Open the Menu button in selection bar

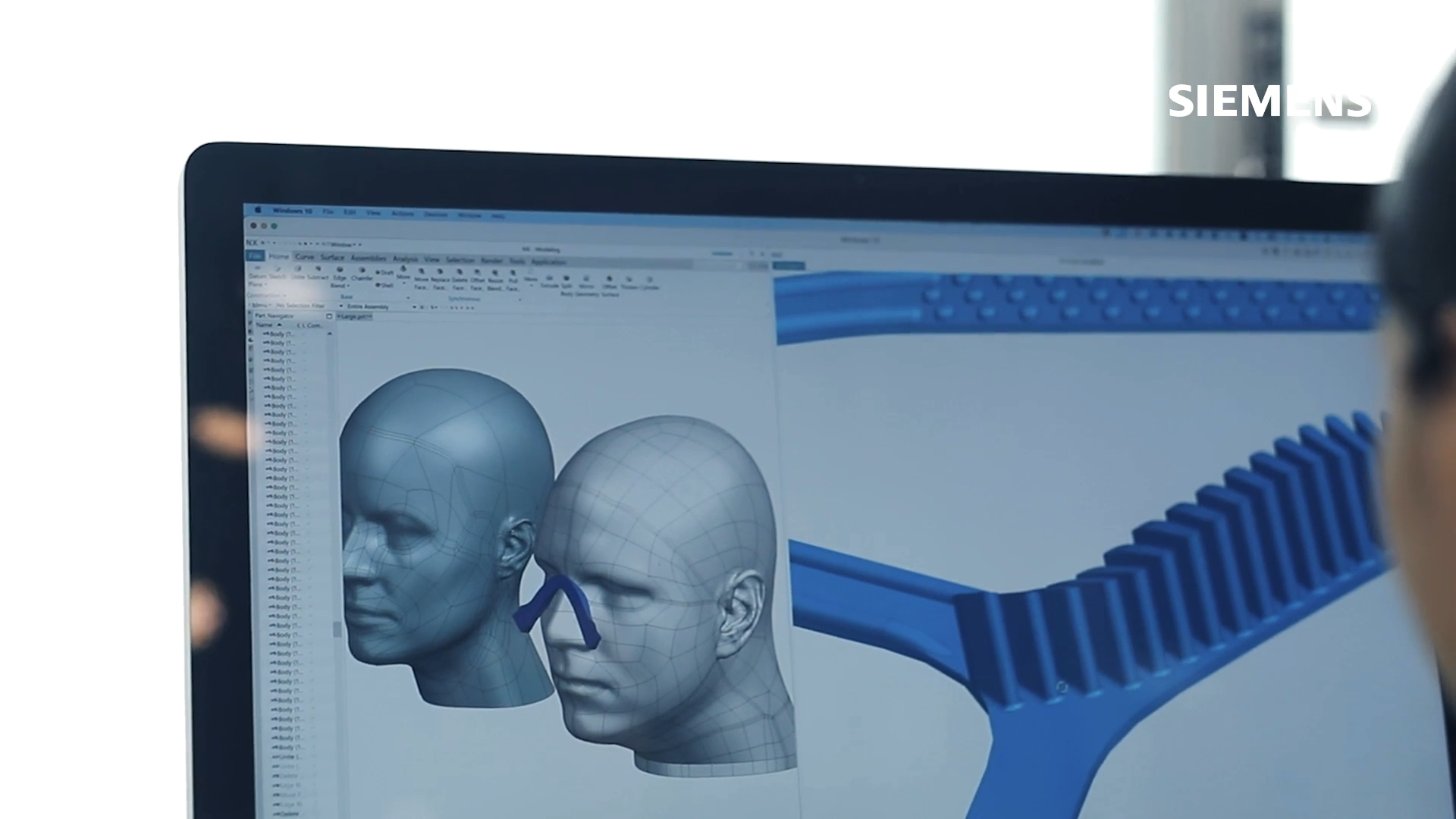[261, 305]
